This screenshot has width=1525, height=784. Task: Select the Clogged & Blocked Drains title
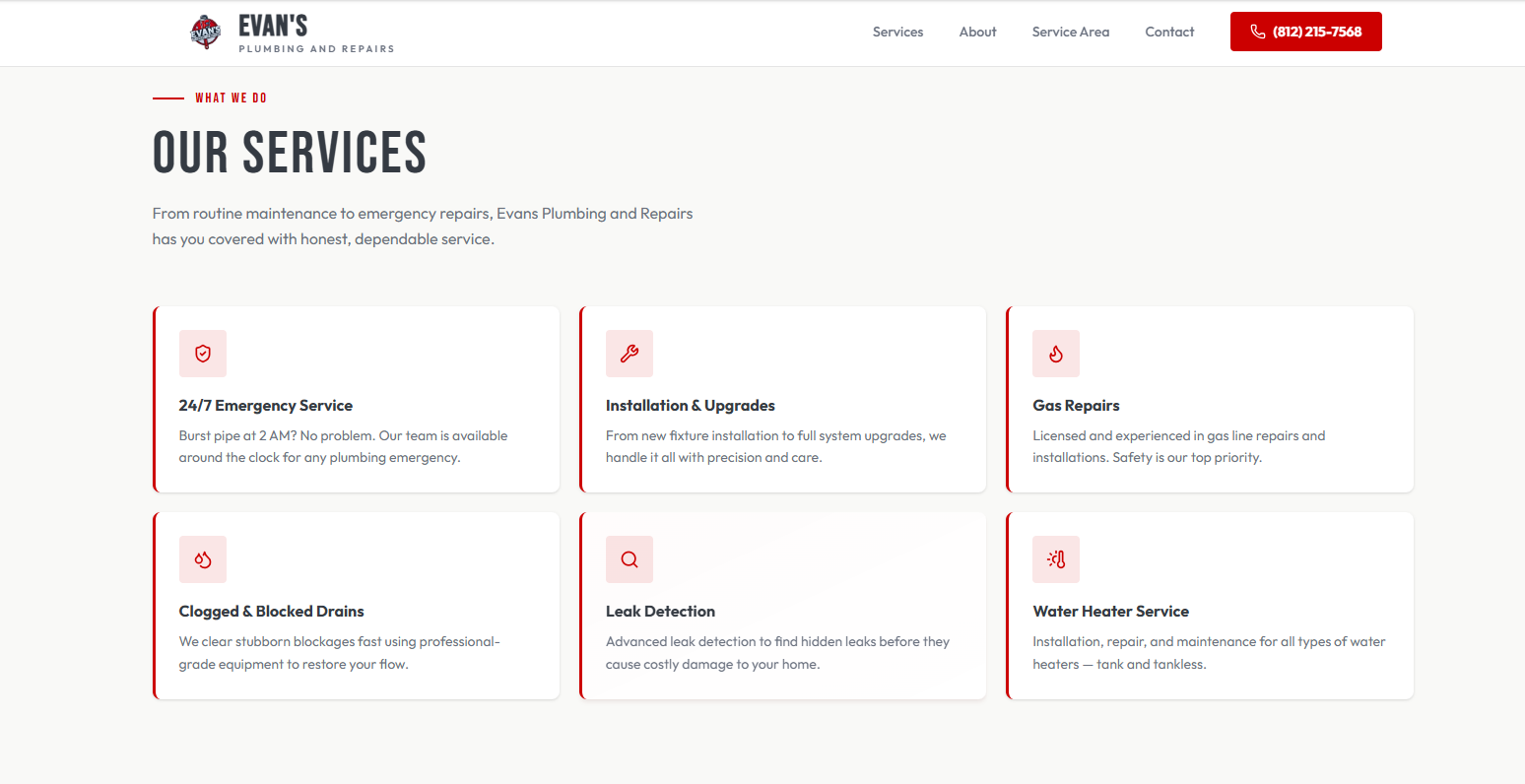click(x=271, y=612)
